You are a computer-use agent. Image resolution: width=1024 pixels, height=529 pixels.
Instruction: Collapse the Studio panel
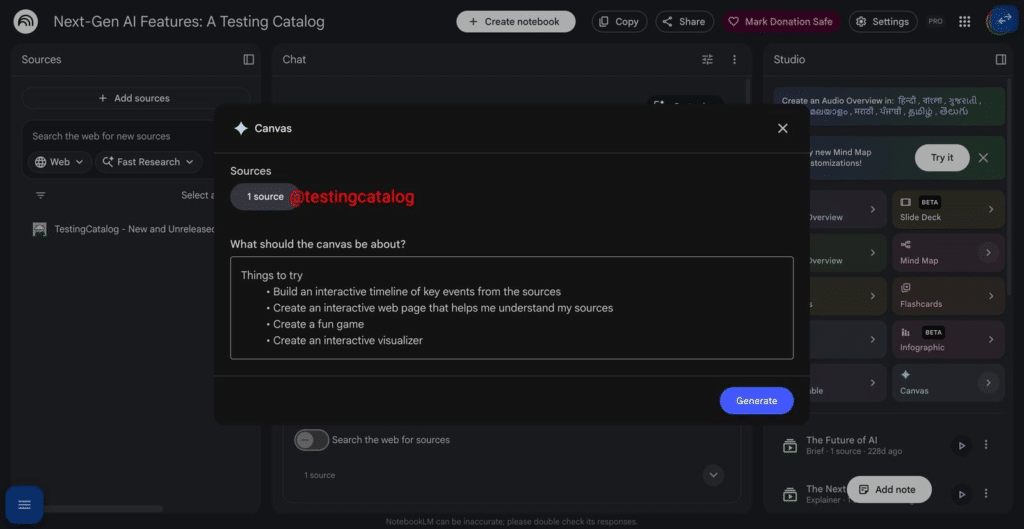tap(1000, 59)
